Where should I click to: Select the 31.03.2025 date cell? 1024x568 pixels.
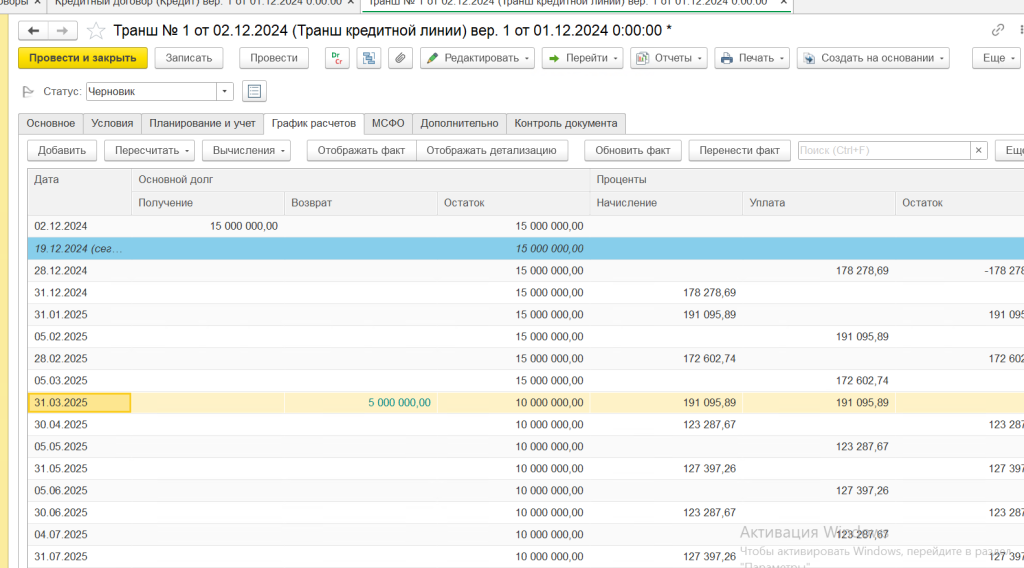[79, 403]
